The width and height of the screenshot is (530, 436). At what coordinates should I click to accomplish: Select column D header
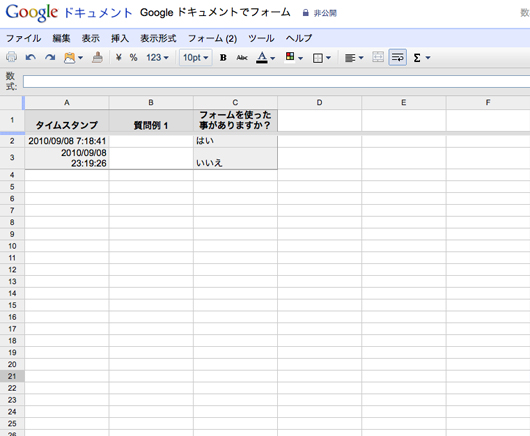(x=319, y=102)
